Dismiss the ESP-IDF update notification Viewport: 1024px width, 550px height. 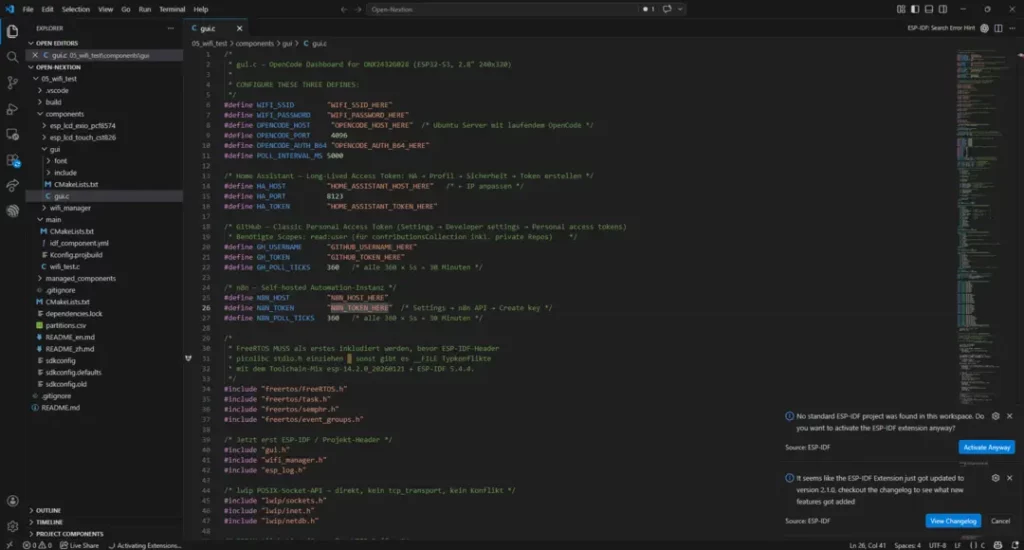[1010, 478]
